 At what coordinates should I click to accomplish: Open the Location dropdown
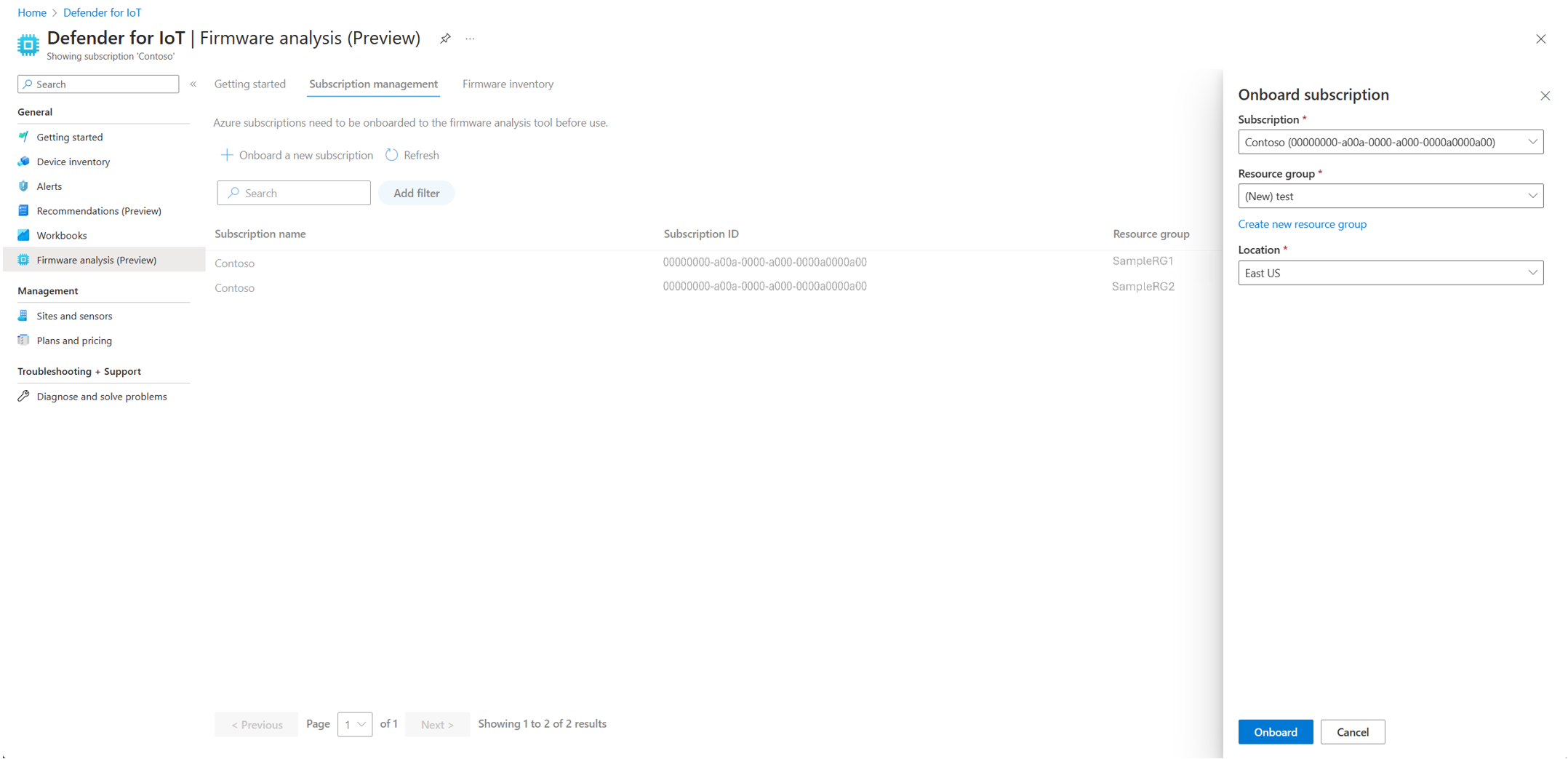[1391, 273]
